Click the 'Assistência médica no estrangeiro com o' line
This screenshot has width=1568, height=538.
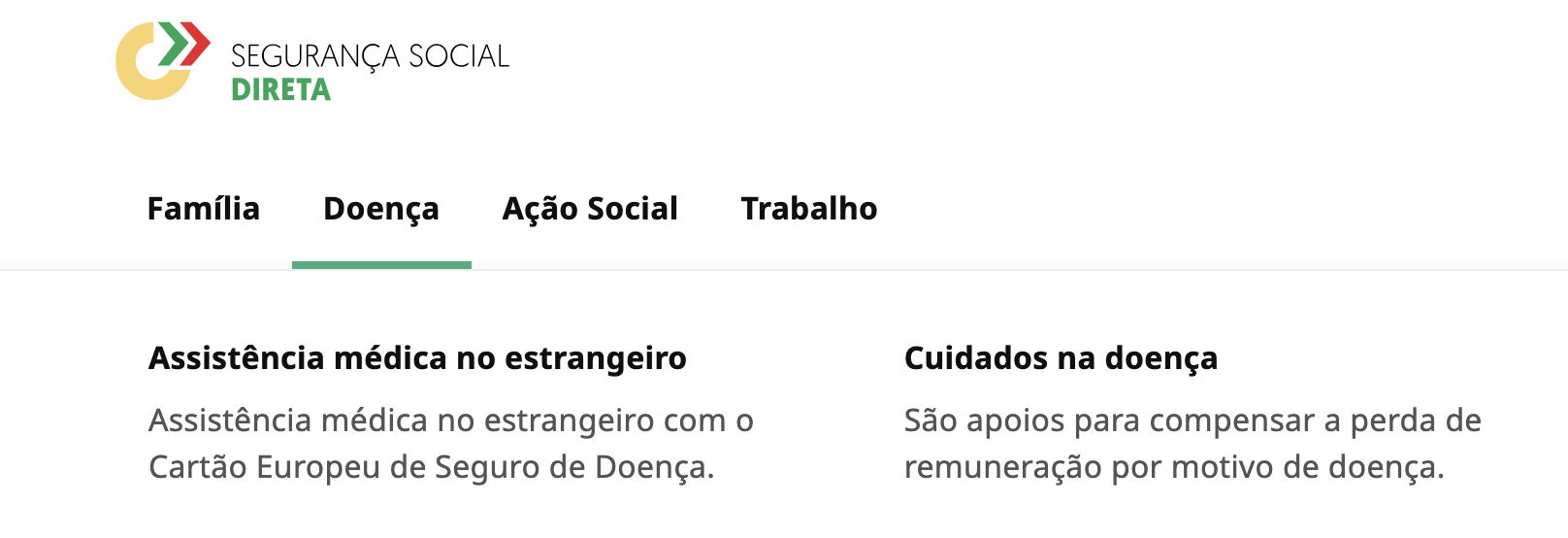(451, 420)
